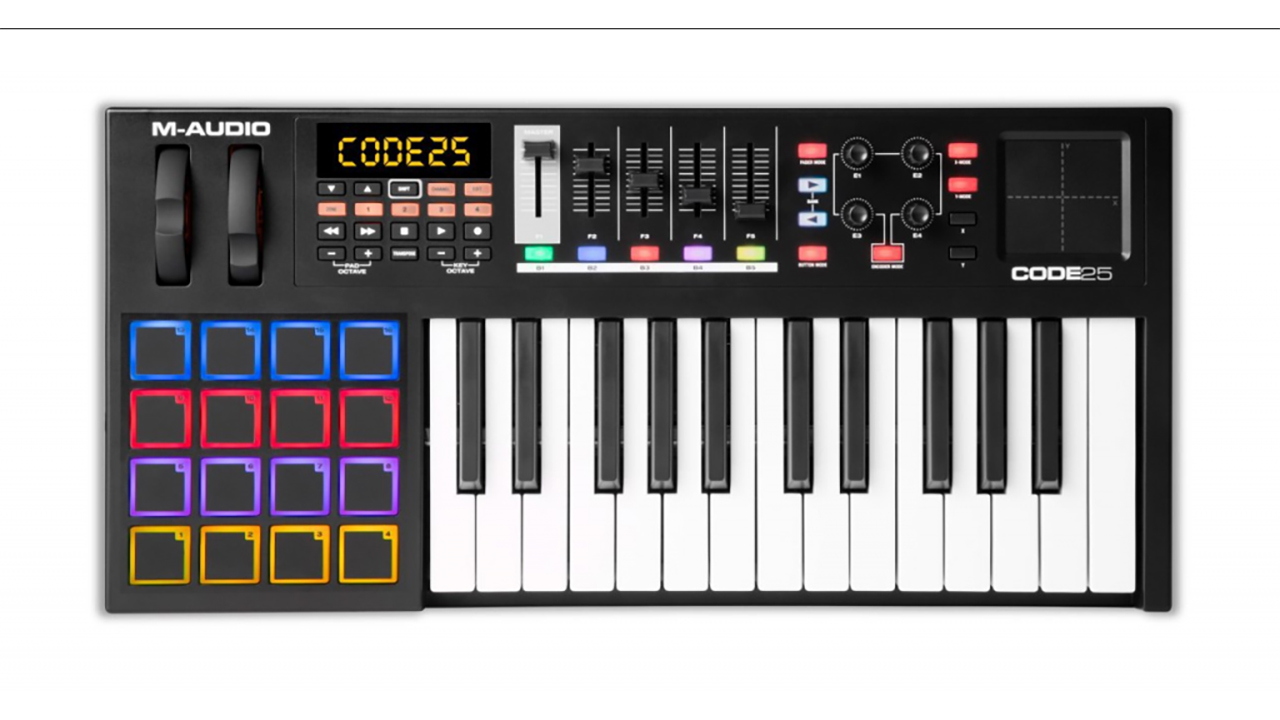Click the green B1 button
This screenshot has height=720, width=1280.
pos(539,253)
